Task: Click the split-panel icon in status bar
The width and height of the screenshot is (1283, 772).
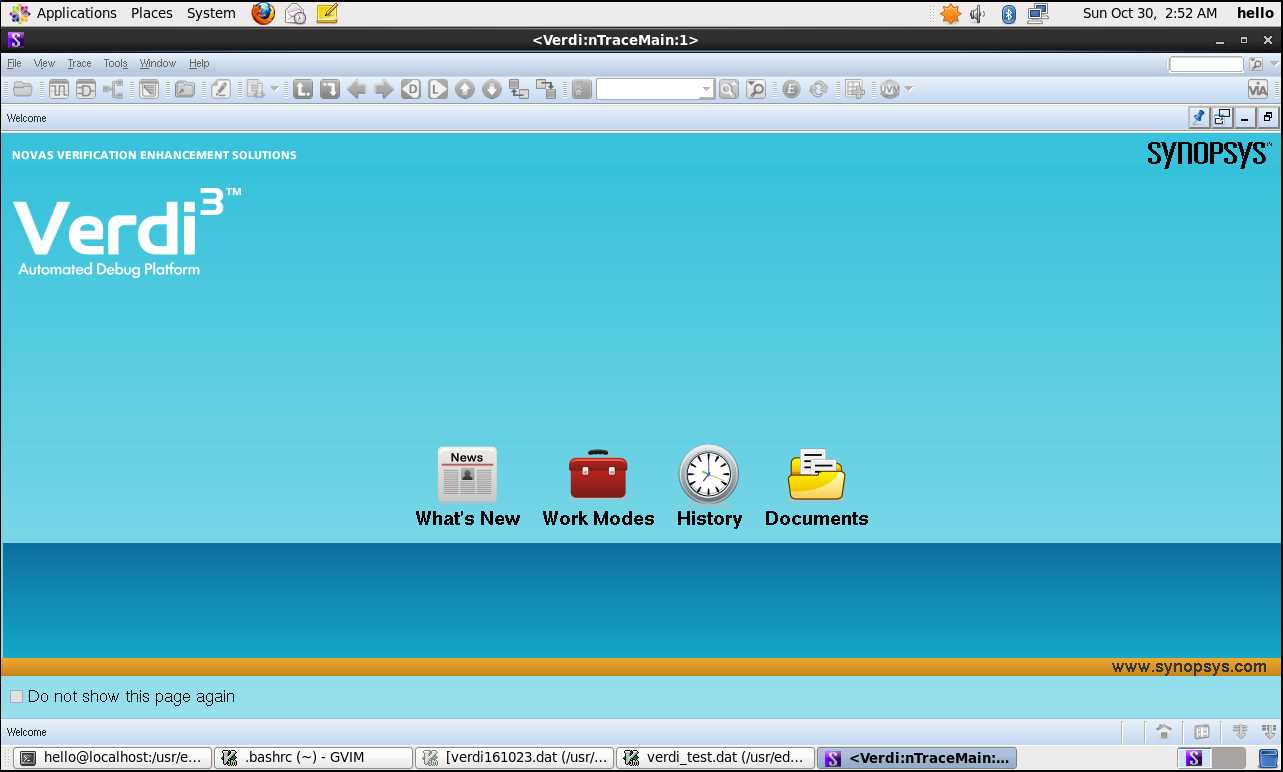Action: pyautogui.click(x=1203, y=732)
